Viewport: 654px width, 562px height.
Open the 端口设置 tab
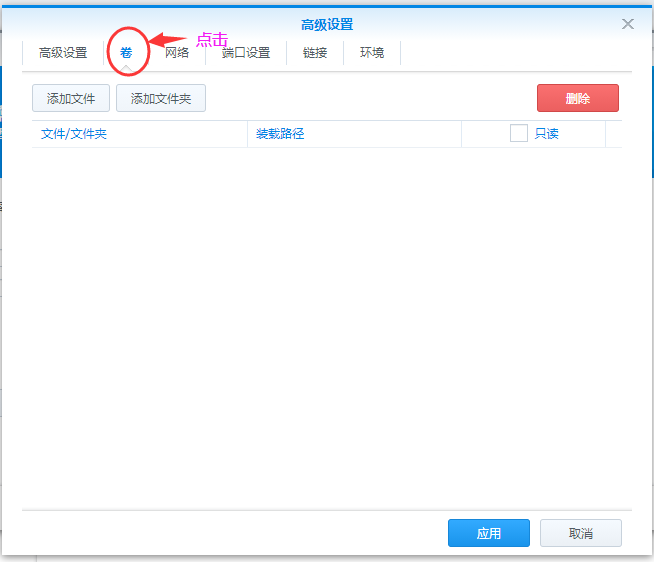[246, 53]
